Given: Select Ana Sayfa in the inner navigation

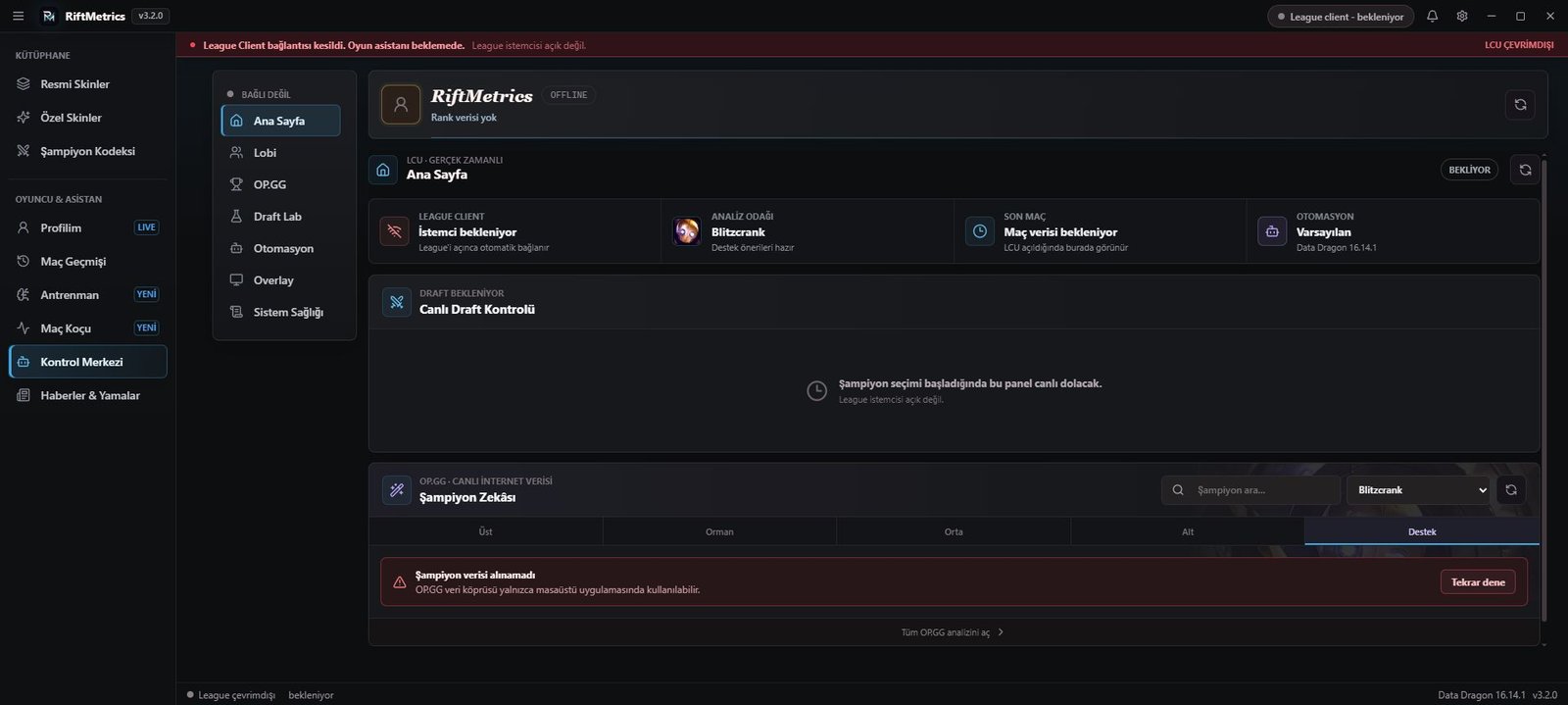Looking at the screenshot, I should click(281, 121).
